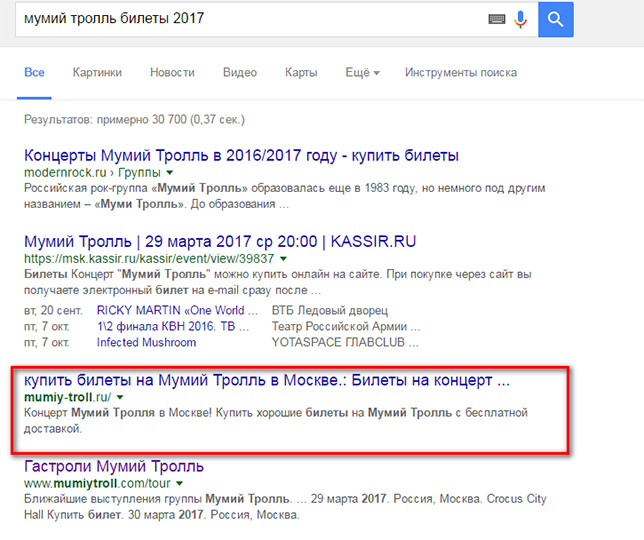Expand arrow beside www.mumiytroll.com/tour
644x540 pixels.
(x=179, y=484)
